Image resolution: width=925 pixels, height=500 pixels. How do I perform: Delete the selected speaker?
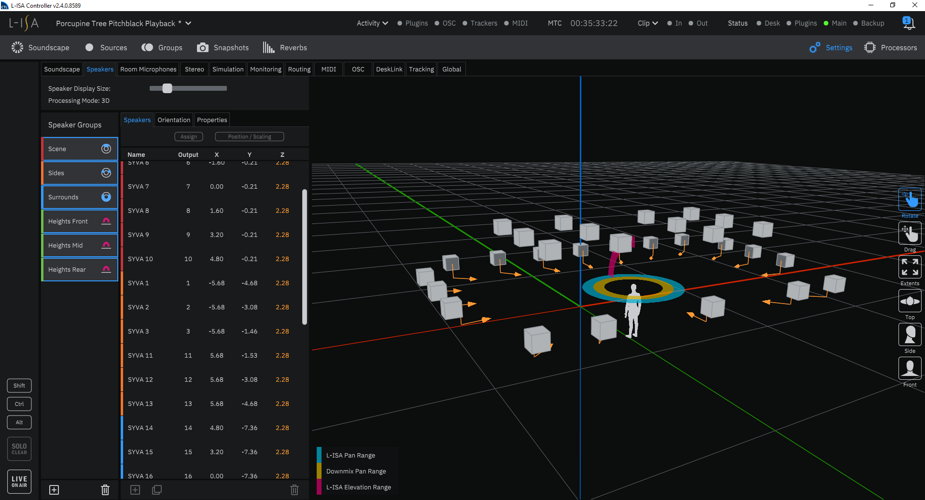[294, 489]
